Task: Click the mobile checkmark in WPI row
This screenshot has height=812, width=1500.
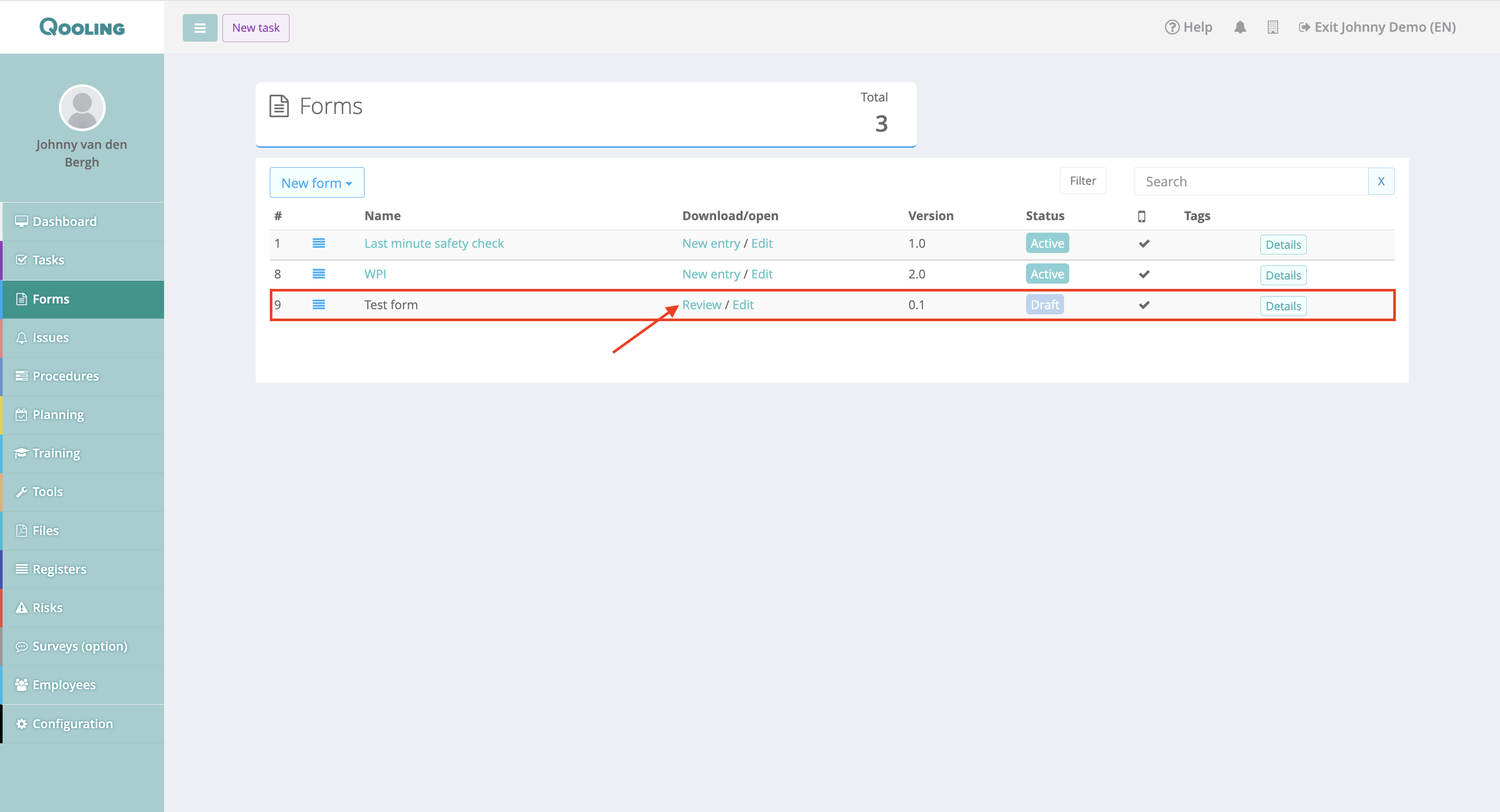Action: (1144, 274)
